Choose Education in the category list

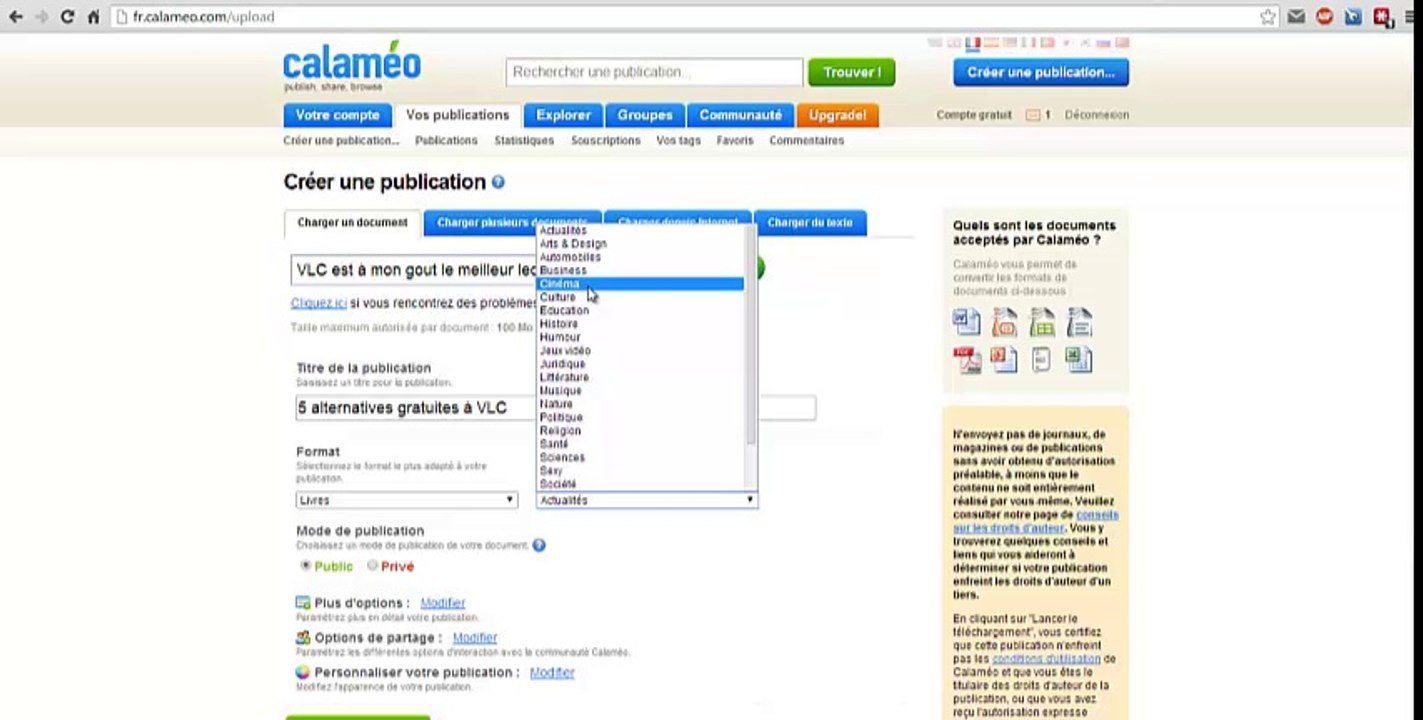(x=640, y=311)
